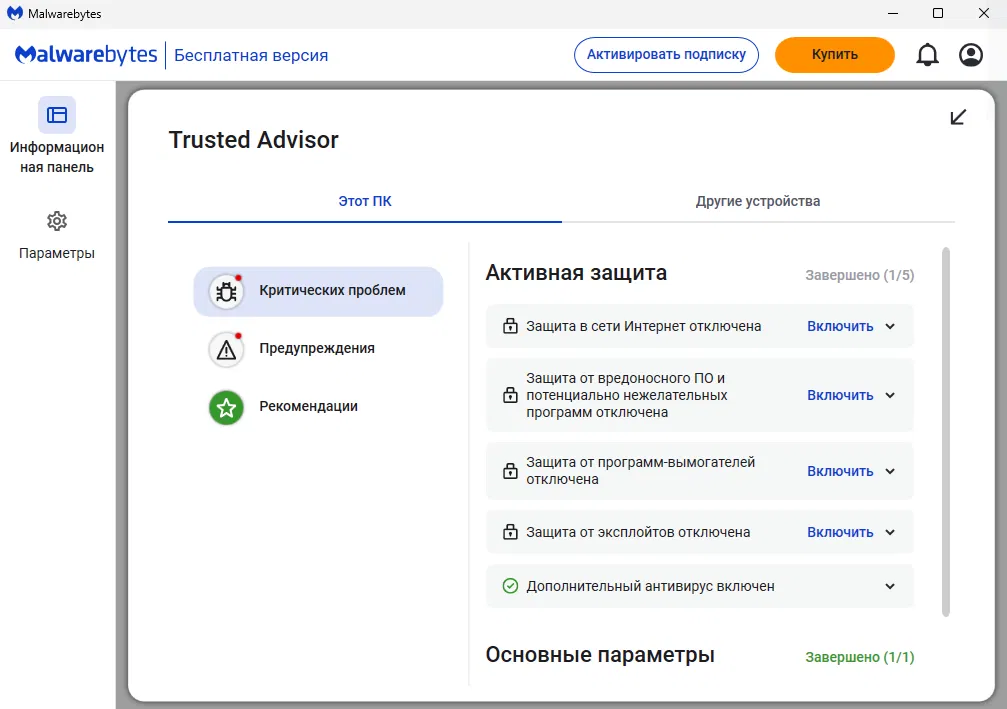Click the Malwarebytes logo in header
This screenshot has width=1007, height=709.
(86, 55)
